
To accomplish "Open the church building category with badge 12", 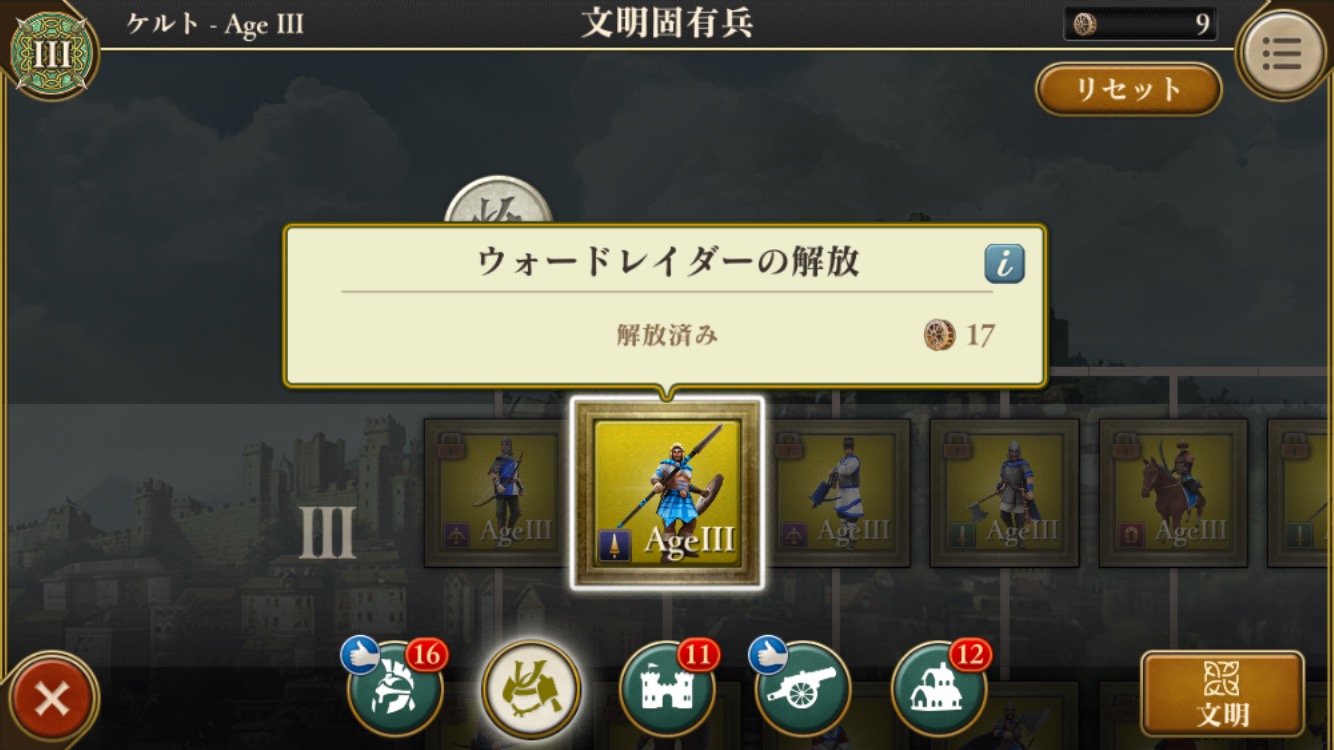I will tap(939, 688).
